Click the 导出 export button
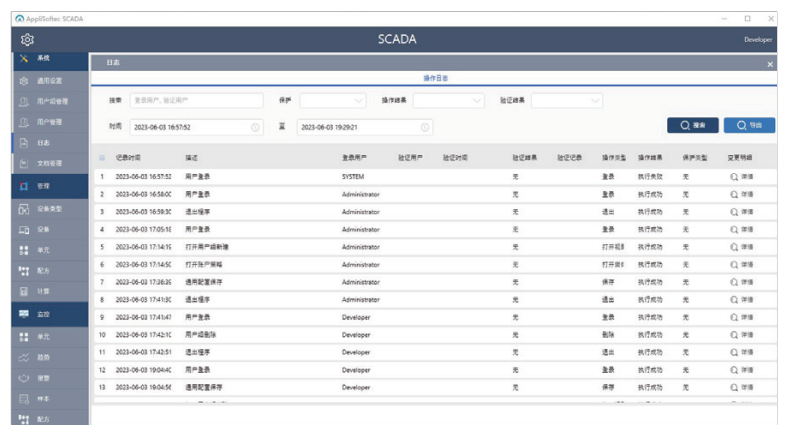This screenshot has width=786, height=434. tap(749, 126)
